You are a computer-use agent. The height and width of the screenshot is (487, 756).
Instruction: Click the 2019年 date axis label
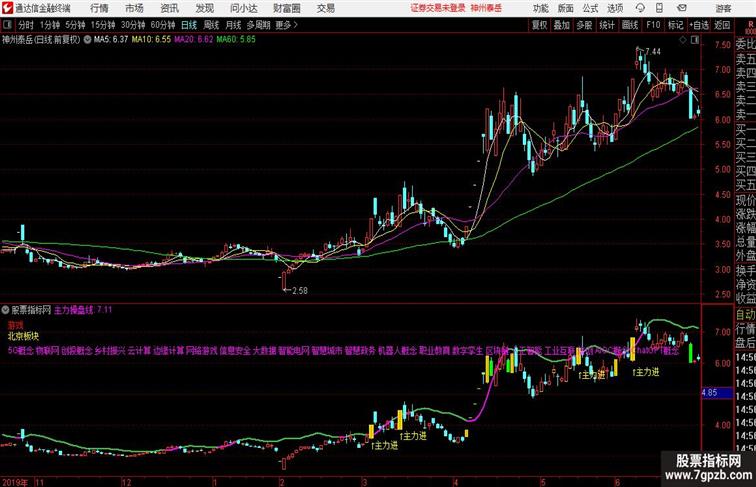15,482
